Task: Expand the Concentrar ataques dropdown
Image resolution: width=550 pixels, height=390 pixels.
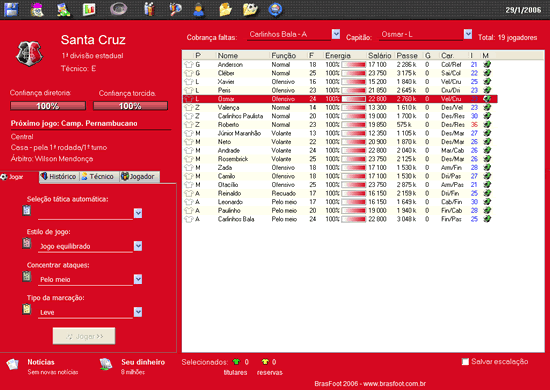Action: [x=138, y=279]
